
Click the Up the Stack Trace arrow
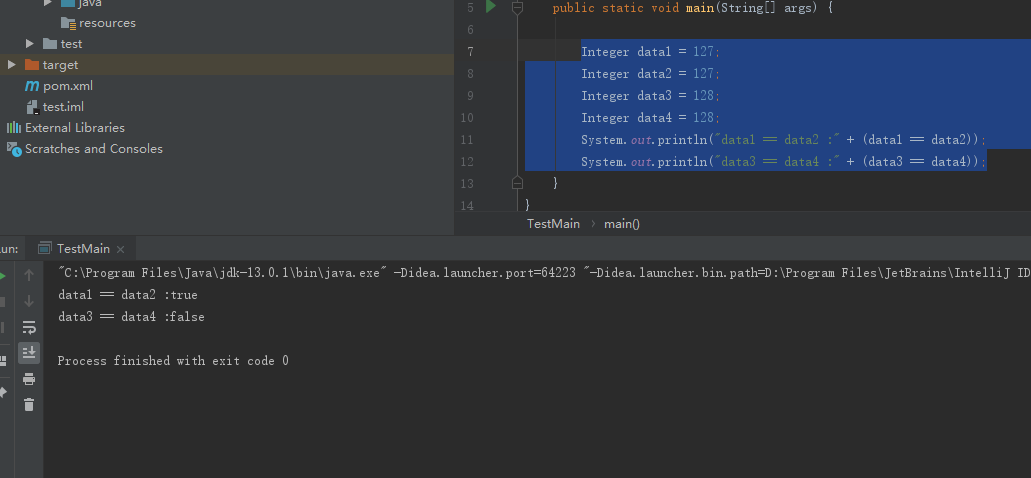29,275
